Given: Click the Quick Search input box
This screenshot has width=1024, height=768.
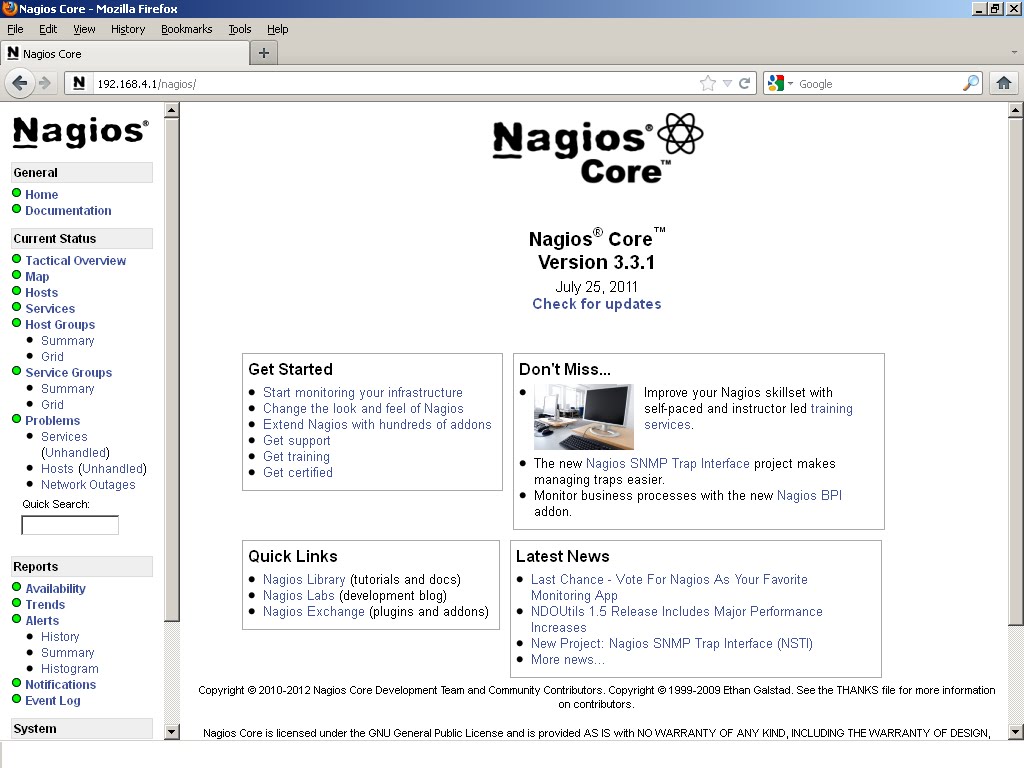Looking at the screenshot, I should 70,525.
